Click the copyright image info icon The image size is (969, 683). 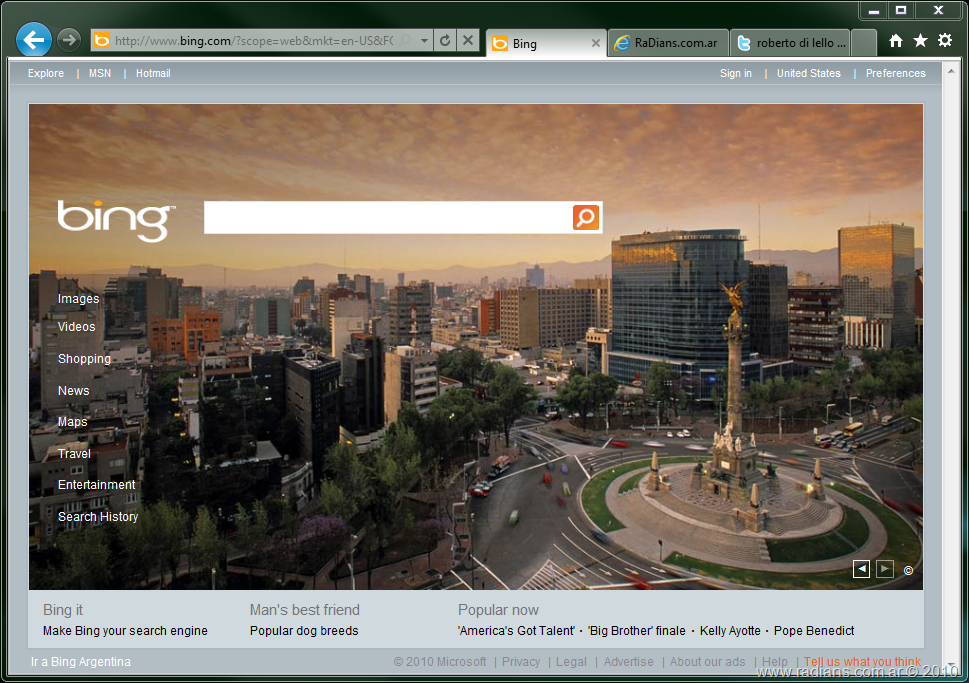[908, 571]
